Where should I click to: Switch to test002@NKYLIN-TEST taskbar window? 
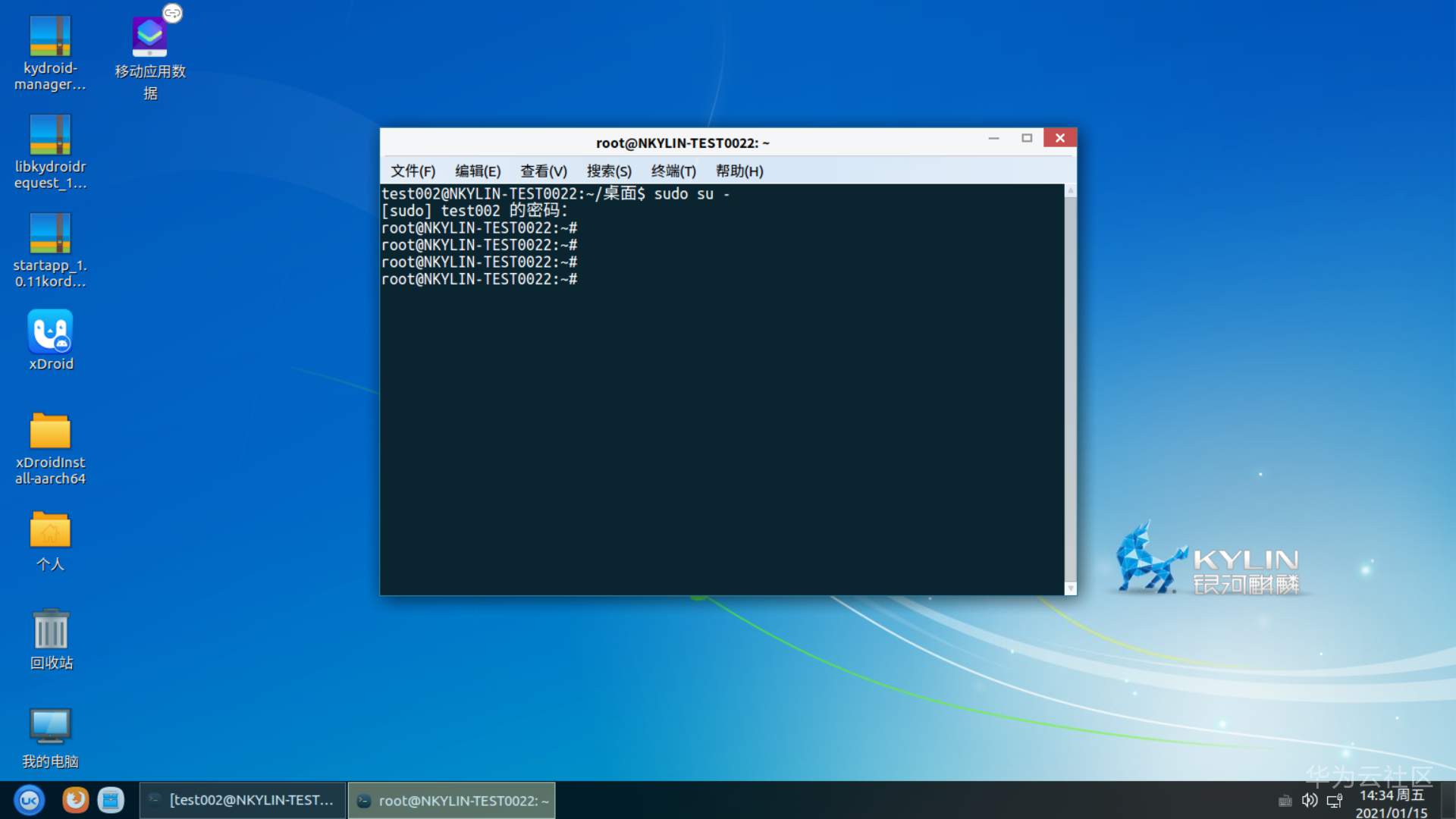[x=243, y=800]
